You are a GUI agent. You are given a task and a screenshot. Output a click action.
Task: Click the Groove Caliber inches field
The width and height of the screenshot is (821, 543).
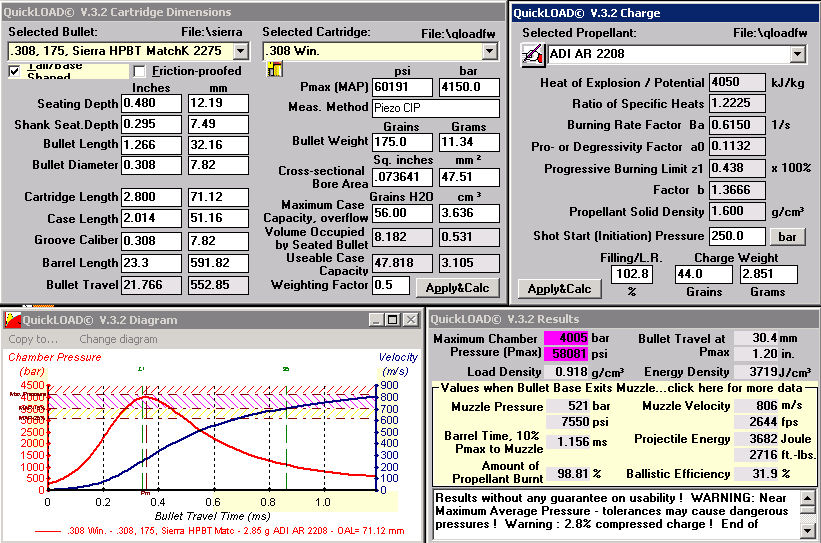point(151,241)
